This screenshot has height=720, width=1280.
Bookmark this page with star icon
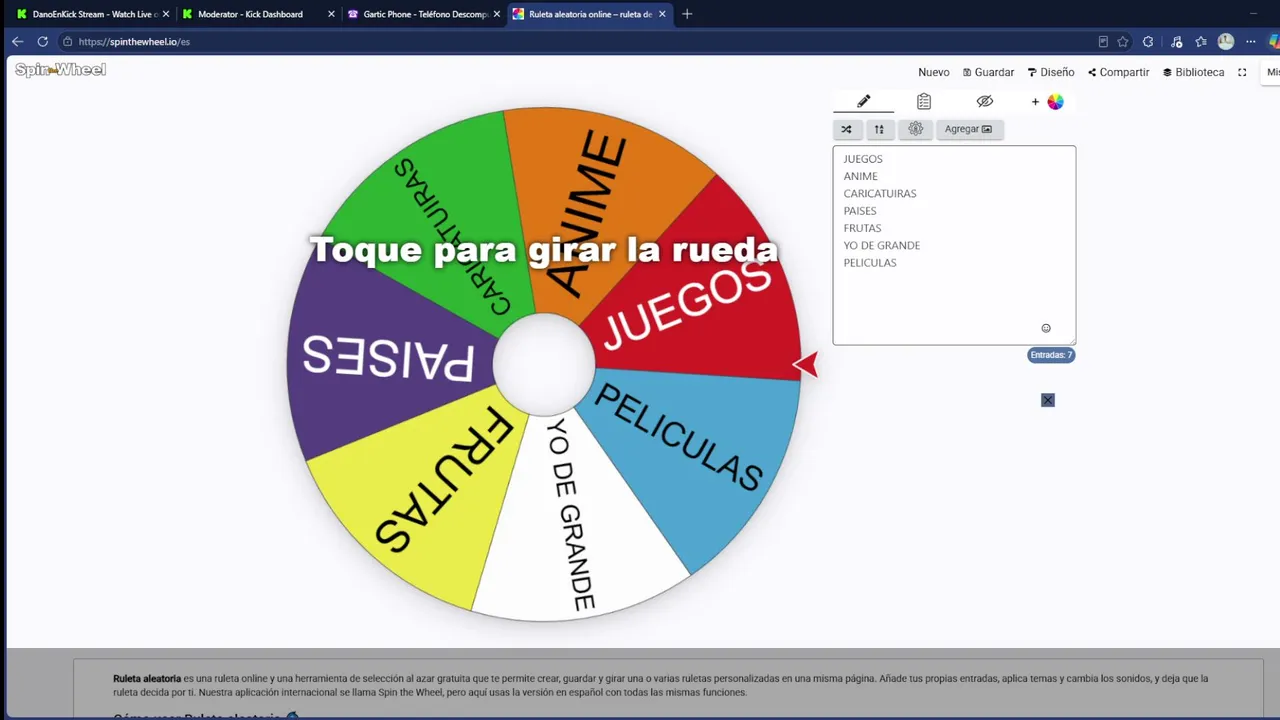point(1123,42)
